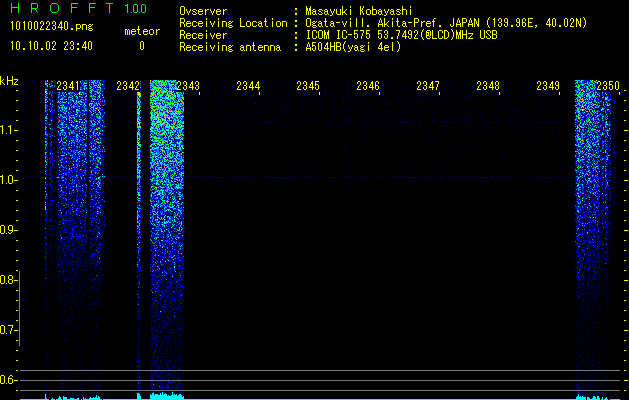Click the HROFFT 1.0.0 title text

coord(78,8)
